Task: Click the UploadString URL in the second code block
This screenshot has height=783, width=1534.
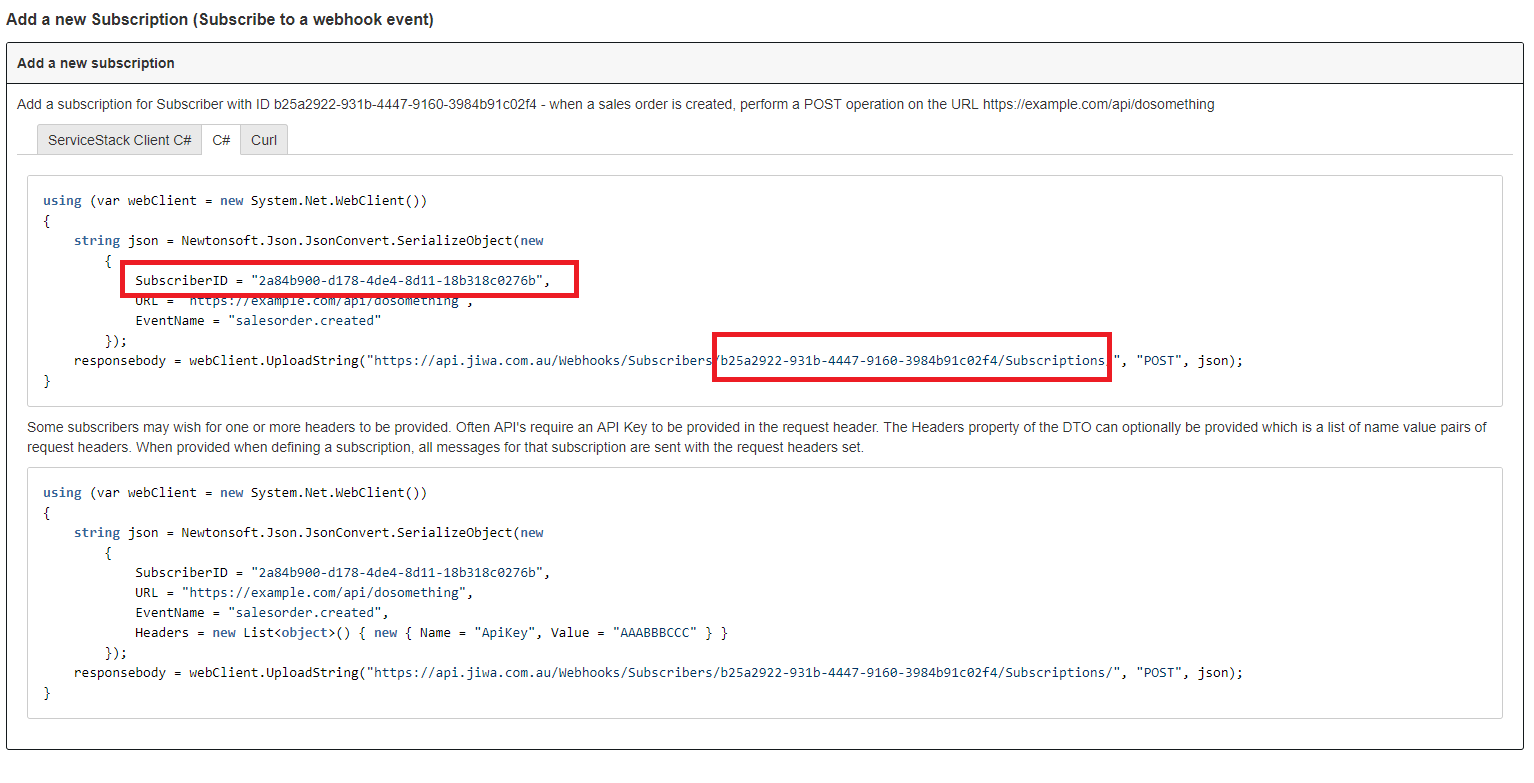Action: tap(743, 673)
